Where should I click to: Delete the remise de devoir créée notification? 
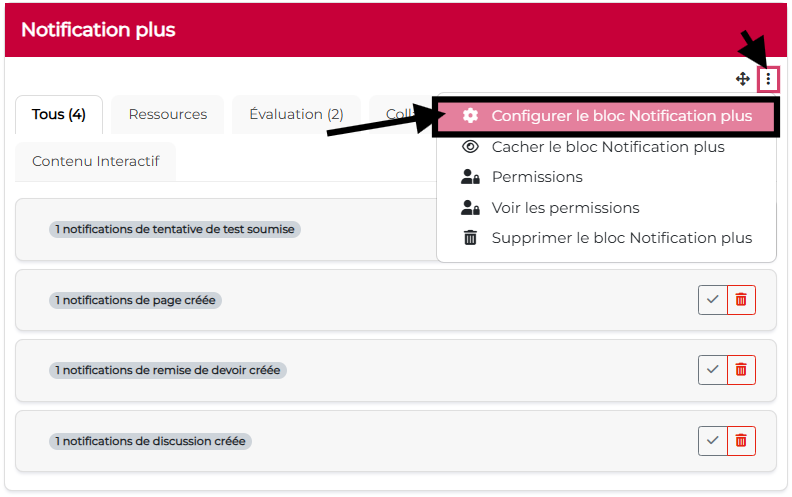click(741, 370)
